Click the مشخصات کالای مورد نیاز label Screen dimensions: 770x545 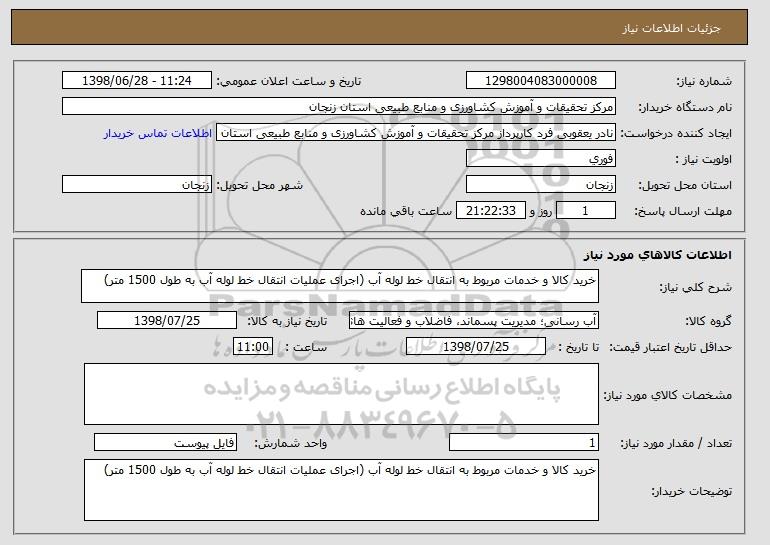click(668, 395)
